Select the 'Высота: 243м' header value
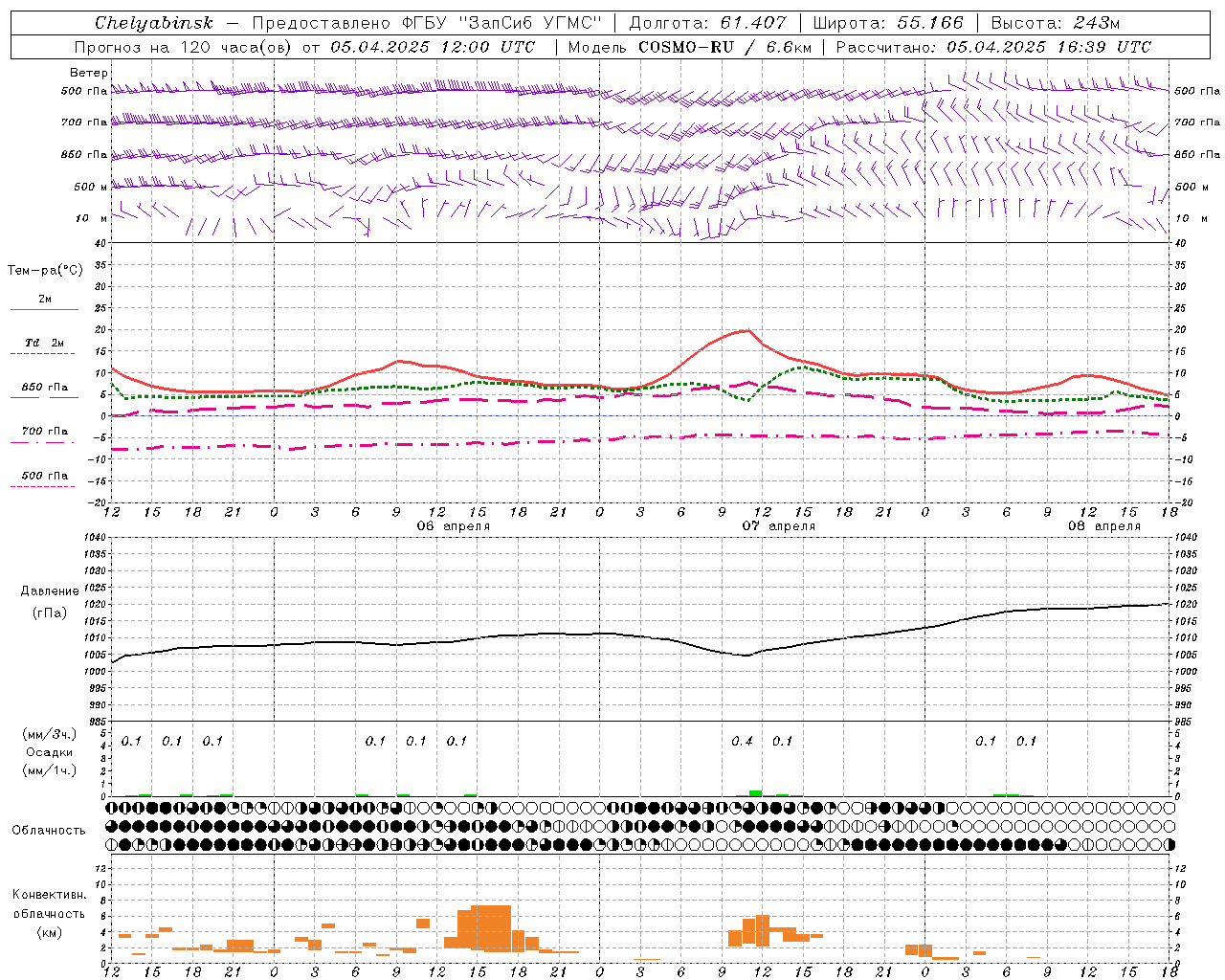 [x=1056, y=23]
